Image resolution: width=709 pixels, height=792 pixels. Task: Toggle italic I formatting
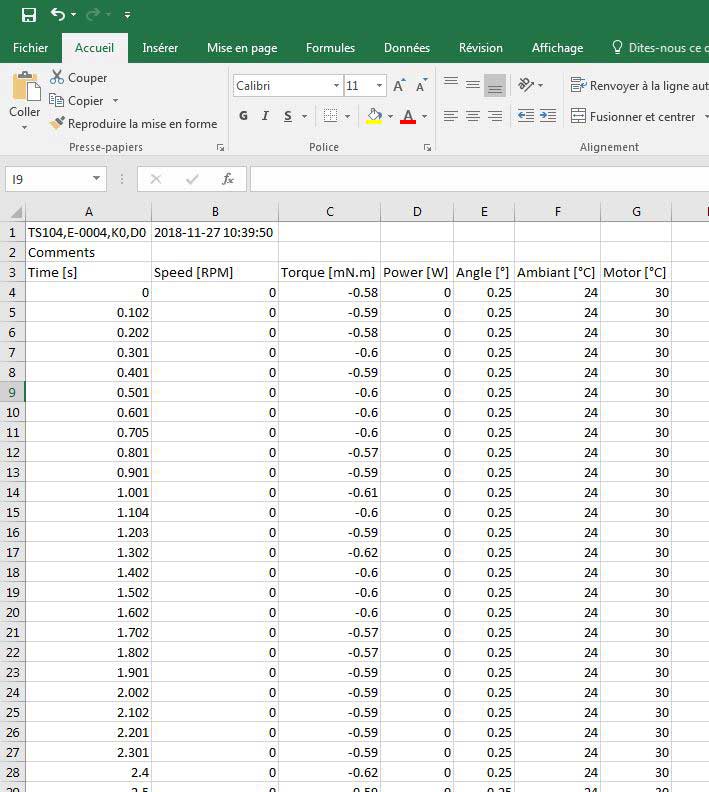tap(265, 117)
